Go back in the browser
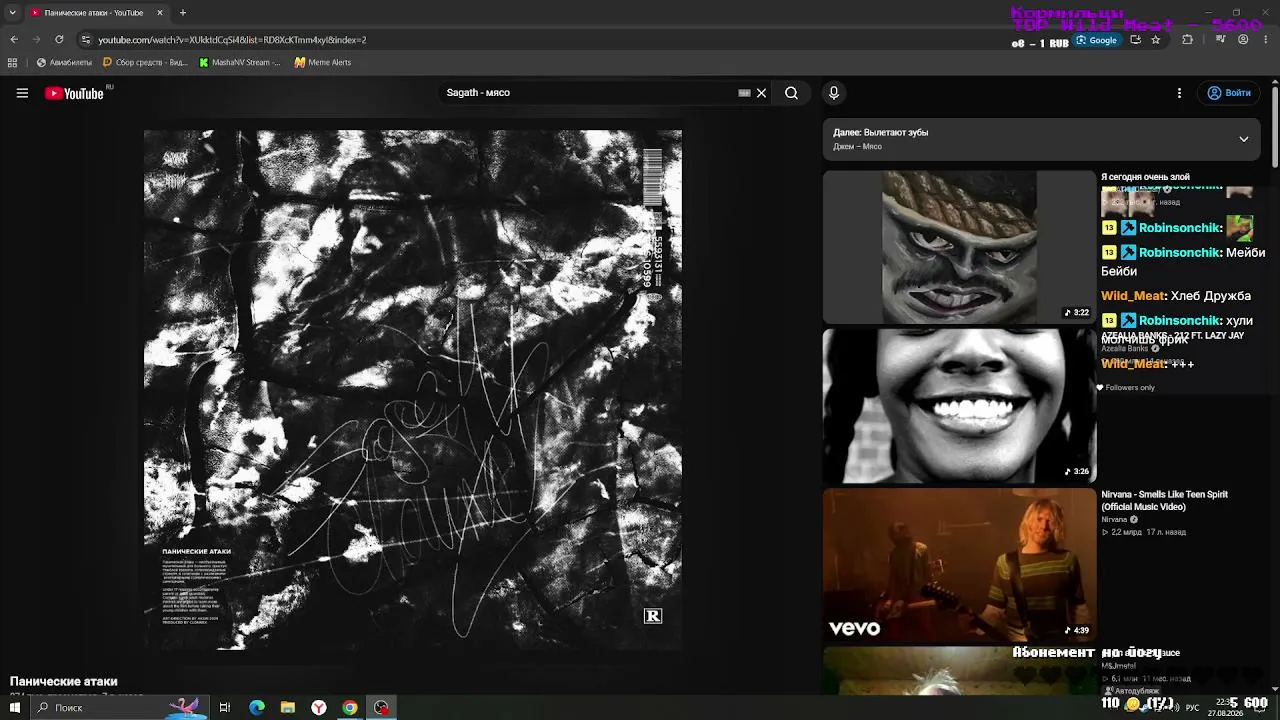Image resolution: width=1280 pixels, height=720 pixels. pos(13,40)
